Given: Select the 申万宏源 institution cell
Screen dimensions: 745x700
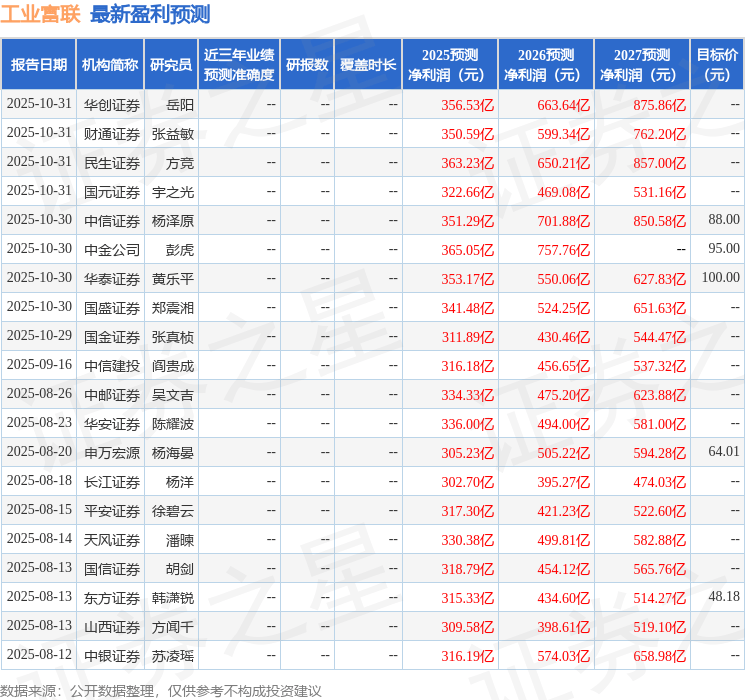Looking at the screenshot, I should tap(112, 453).
